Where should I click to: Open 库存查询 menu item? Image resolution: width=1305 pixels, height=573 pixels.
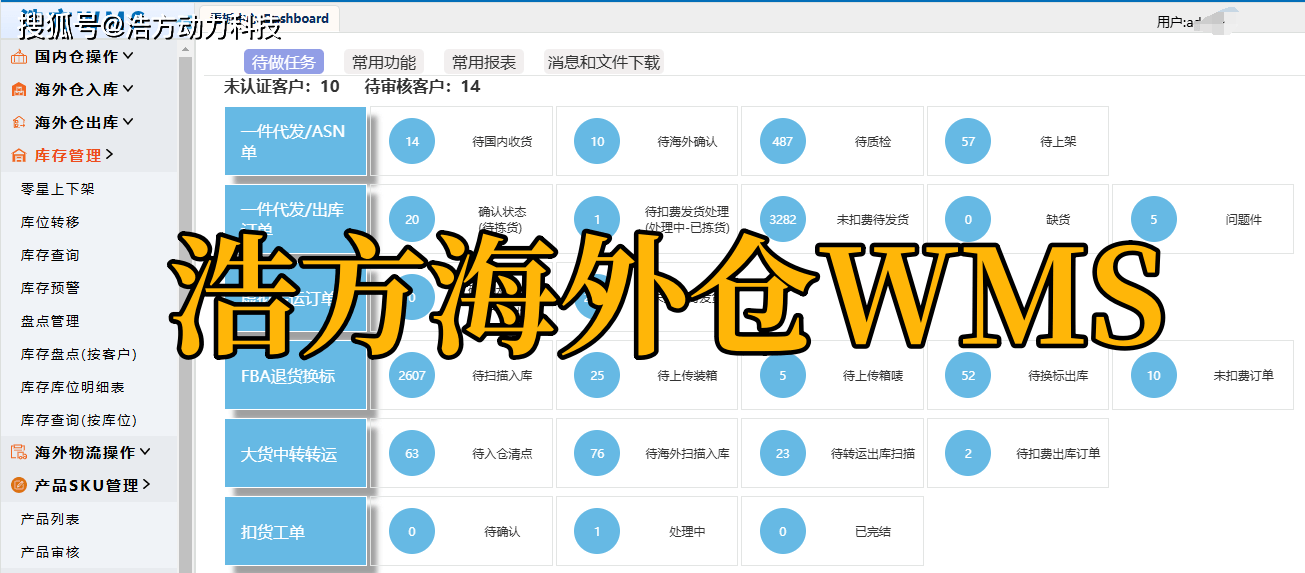click(x=50, y=255)
